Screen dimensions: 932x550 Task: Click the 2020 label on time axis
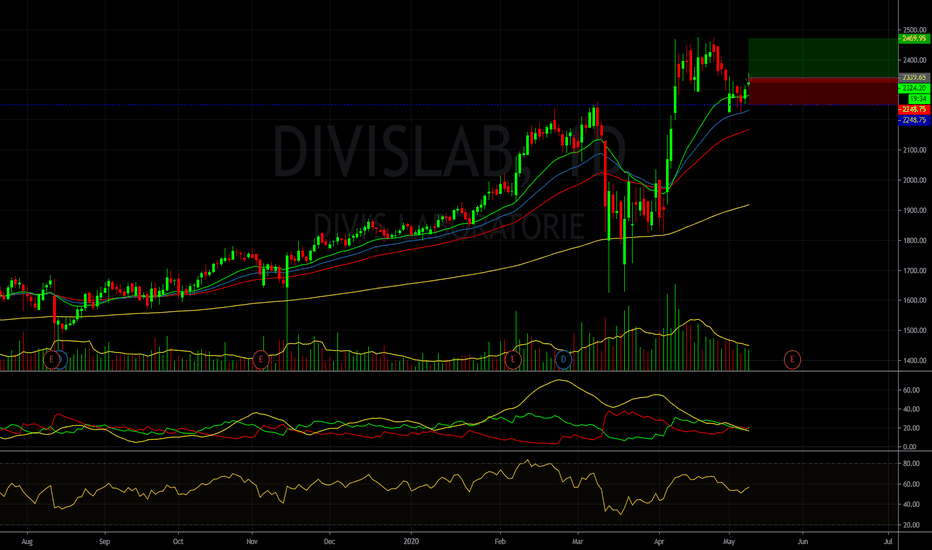(x=411, y=542)
